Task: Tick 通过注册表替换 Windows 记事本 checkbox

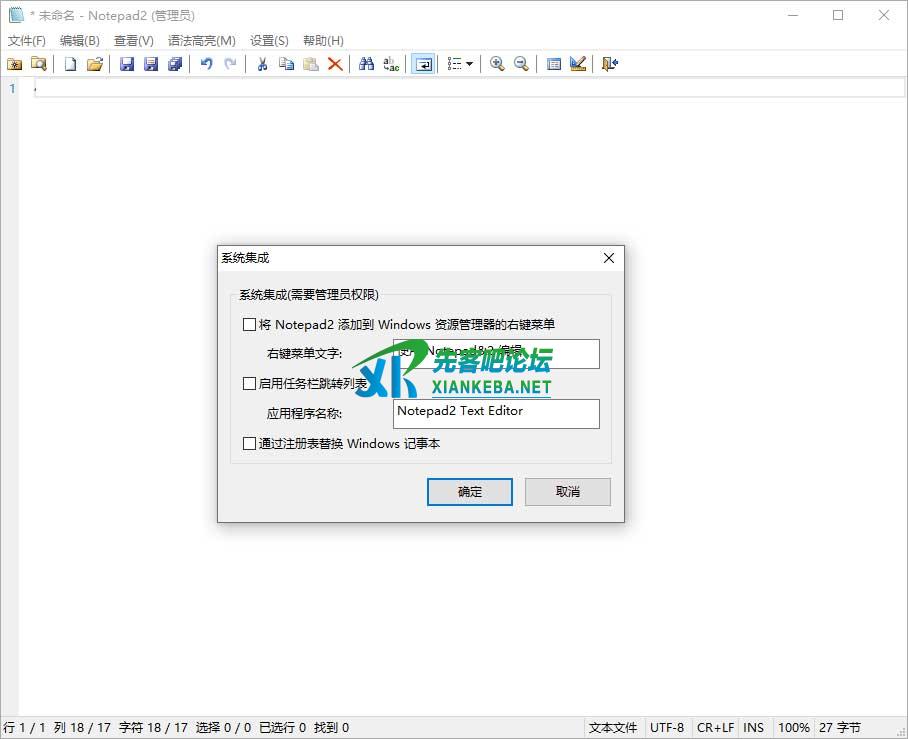Action: 250,443
